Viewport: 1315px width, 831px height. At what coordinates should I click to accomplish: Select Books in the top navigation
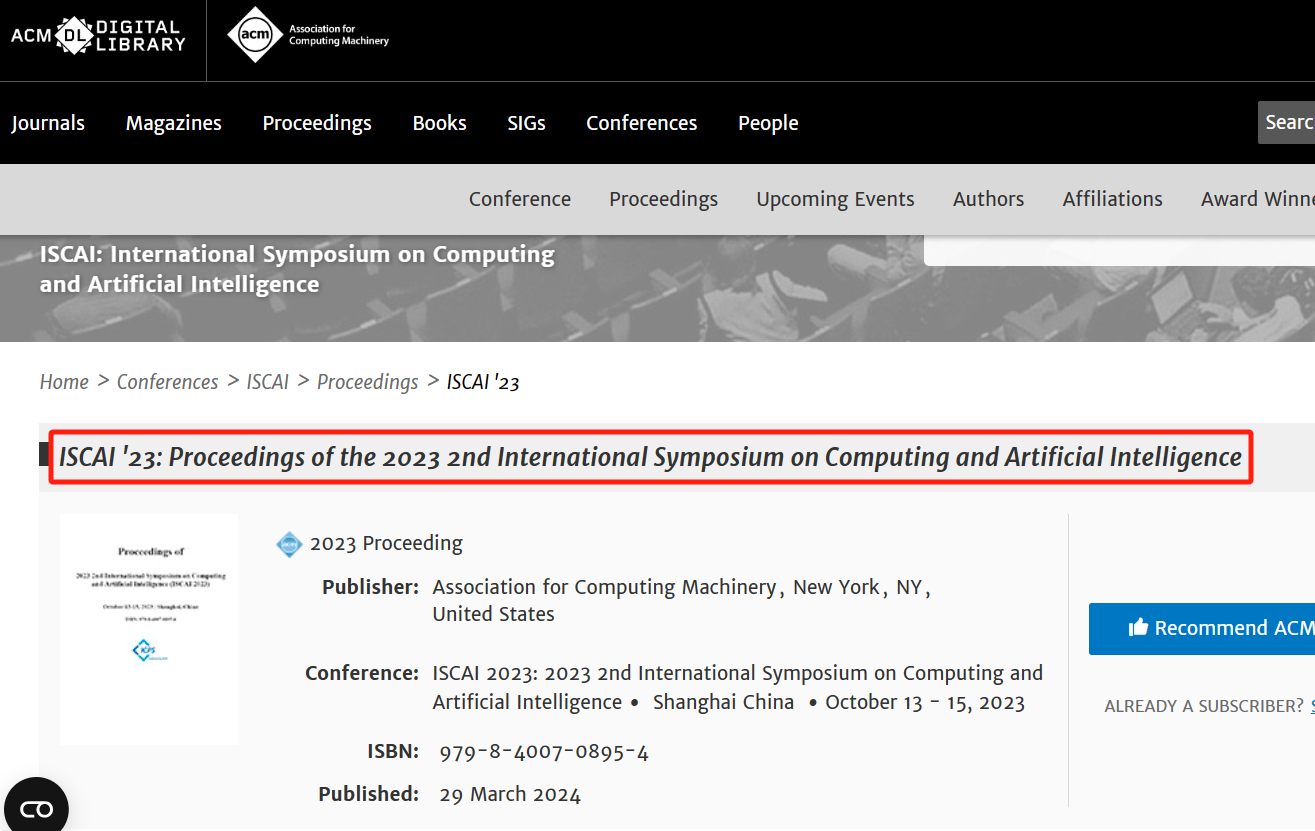[x=439, y=123]
